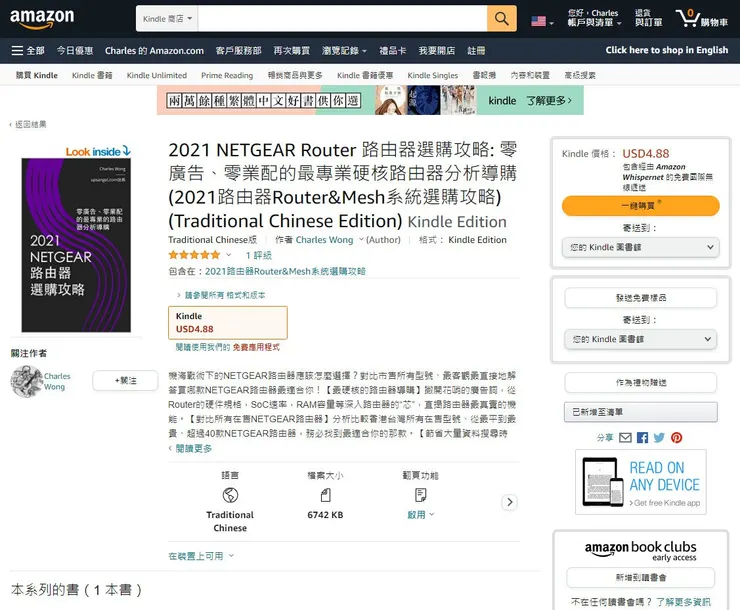This screenshot has width=740, height=610.
Task: Click Charles Wong author avatar
Action: tap(26, 381)
